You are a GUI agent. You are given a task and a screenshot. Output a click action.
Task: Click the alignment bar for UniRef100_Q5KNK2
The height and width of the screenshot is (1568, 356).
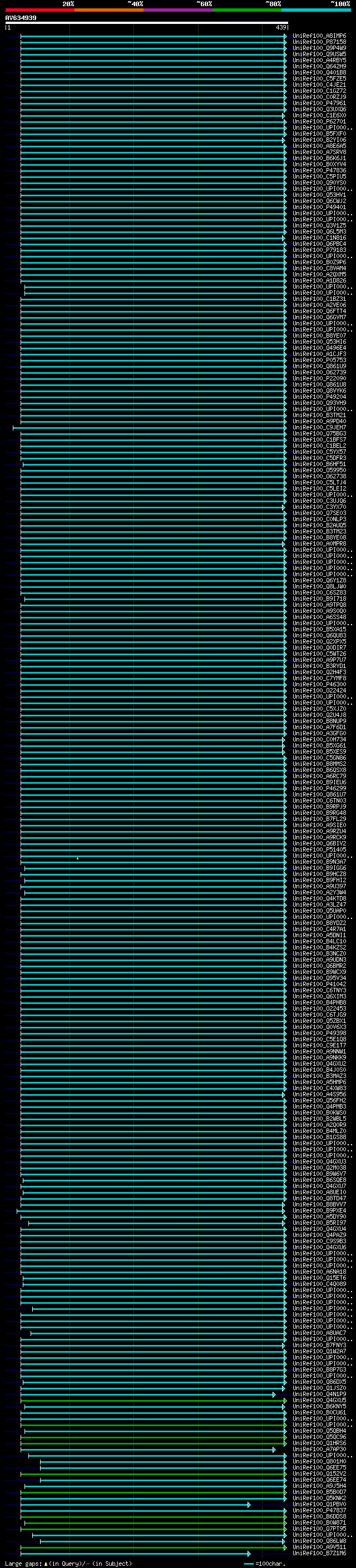(x=154, y=1498)
